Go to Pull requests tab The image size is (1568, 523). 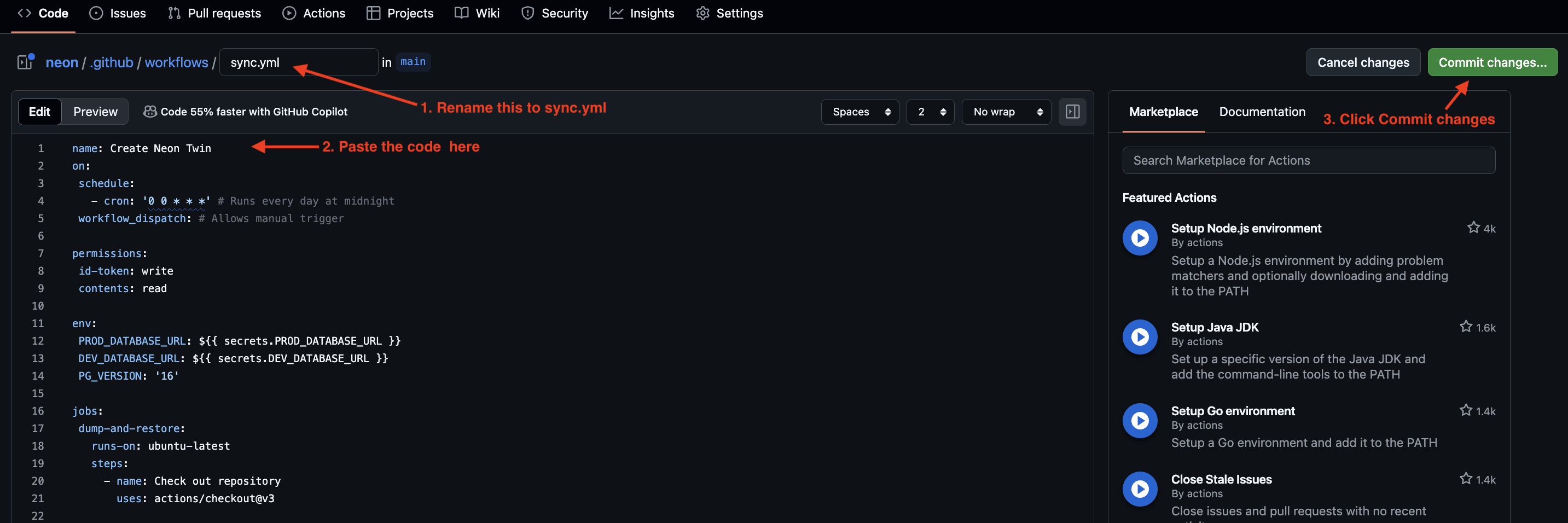tap(214, 13)
